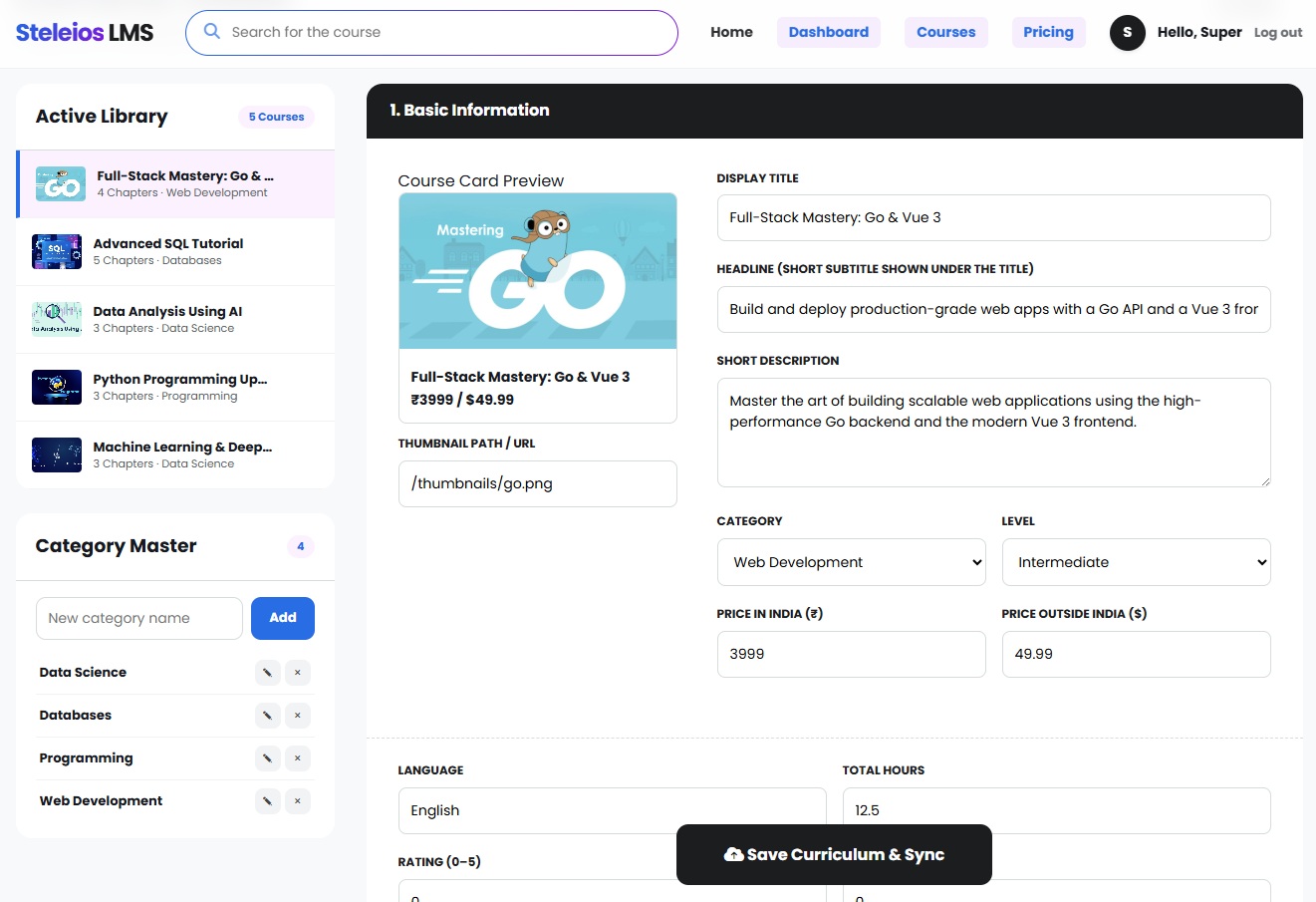Select Advanced SQL Tutorial course
The height and width of the screenshot is (902, 1316).
(x=175, y=252)
